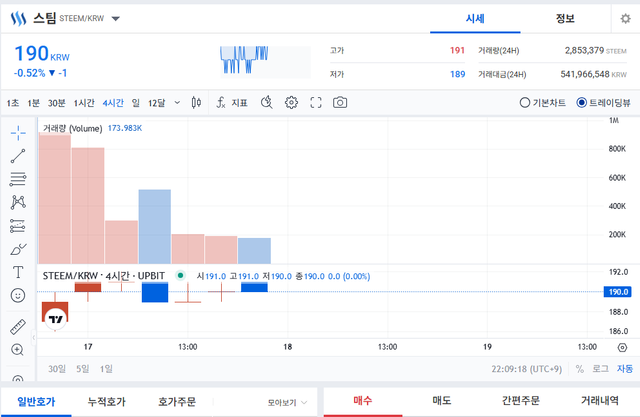Open chart settings gear in toolbar
This screenshot has height=417, width=640.
pos(291,102)
